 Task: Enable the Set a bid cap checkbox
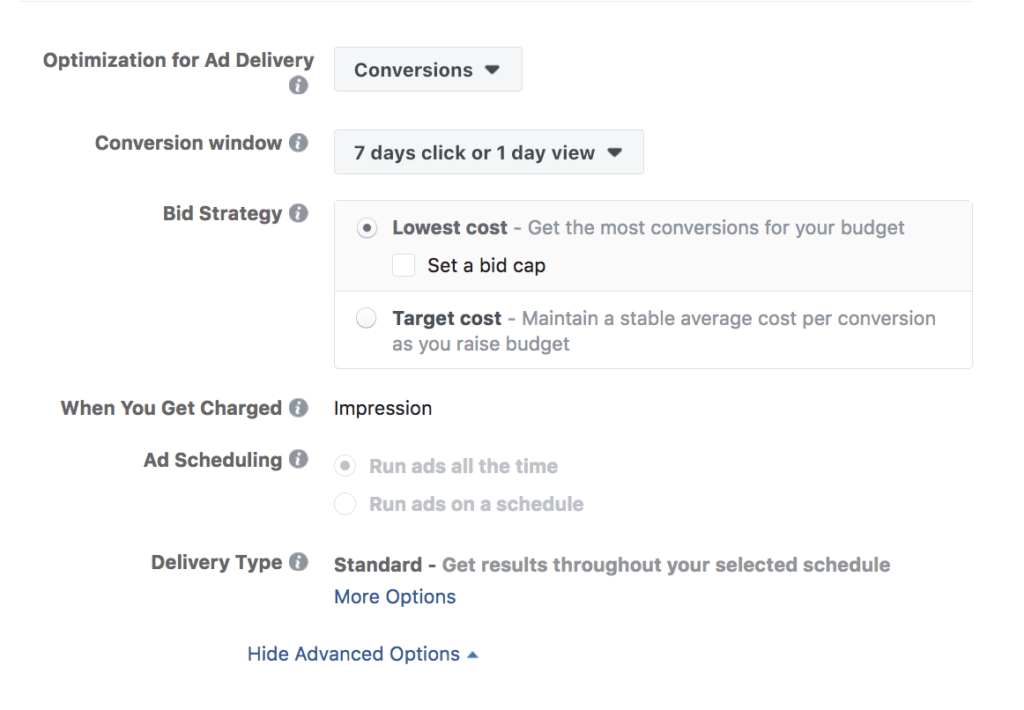tap(403, 266)
